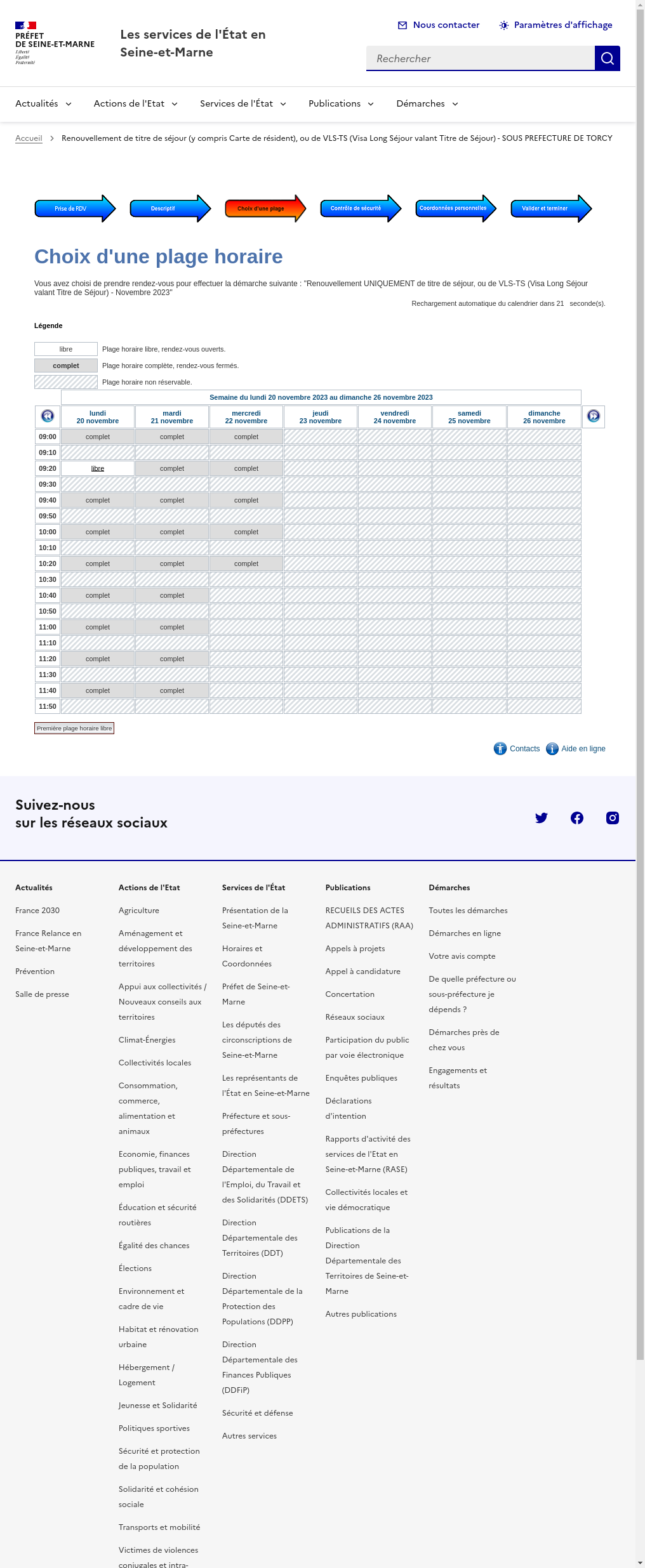Click the complet slot at 10:20 mercredi
The image size is (645, 1568).
(246, 563)
